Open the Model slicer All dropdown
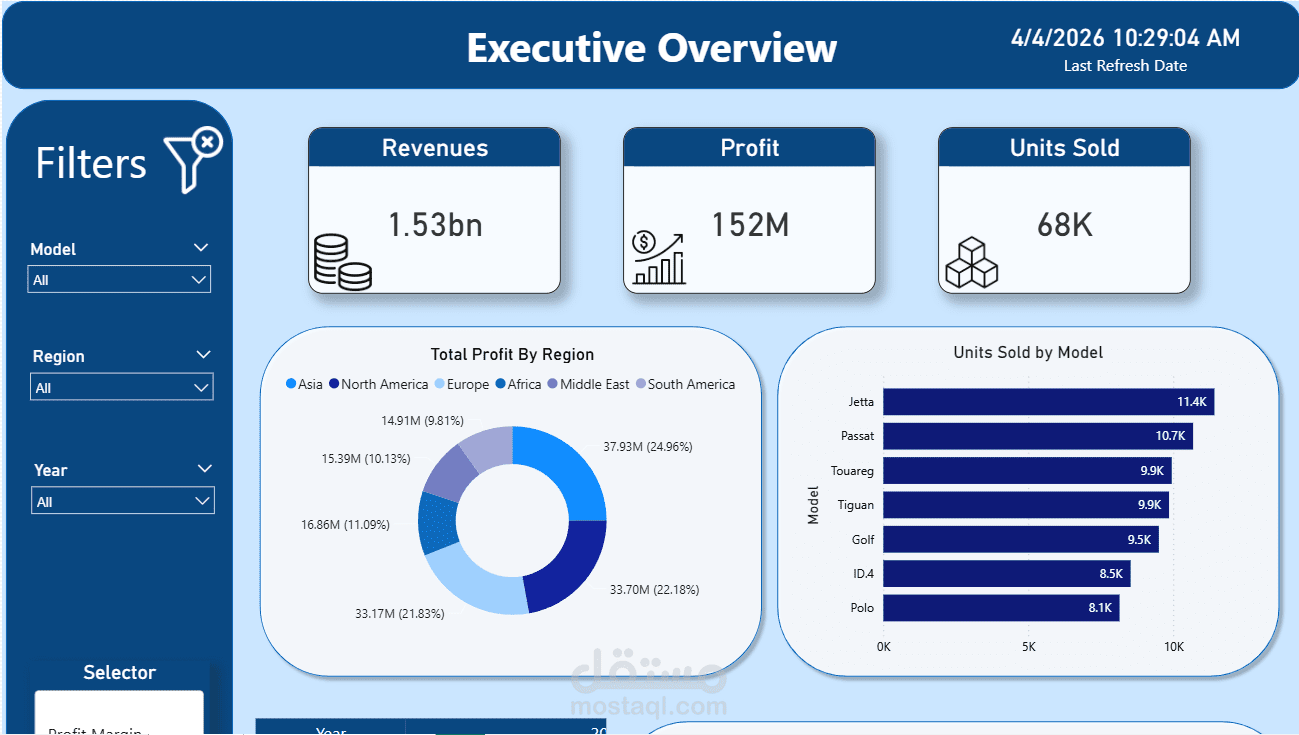 119,280
